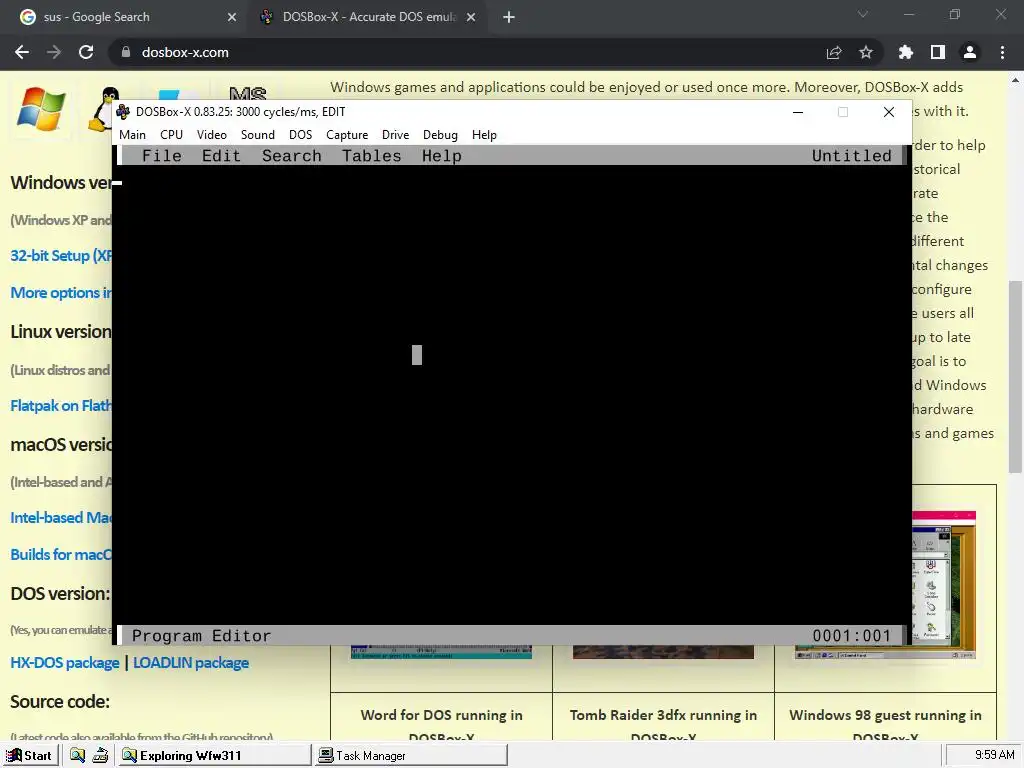Viewport: 1024px width, 768px height.
Task: Open the More options link
Action: 61,293
